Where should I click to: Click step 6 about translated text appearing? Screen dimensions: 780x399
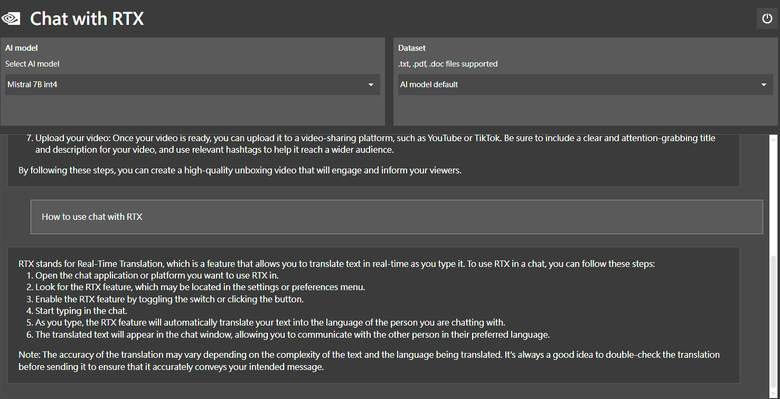click(288, 334)
